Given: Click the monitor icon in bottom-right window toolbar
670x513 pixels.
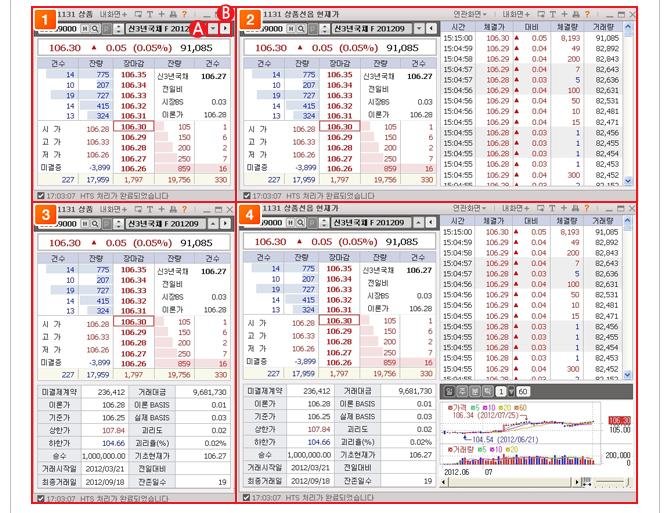Looking at the screenshot, I should pos(541,208).
